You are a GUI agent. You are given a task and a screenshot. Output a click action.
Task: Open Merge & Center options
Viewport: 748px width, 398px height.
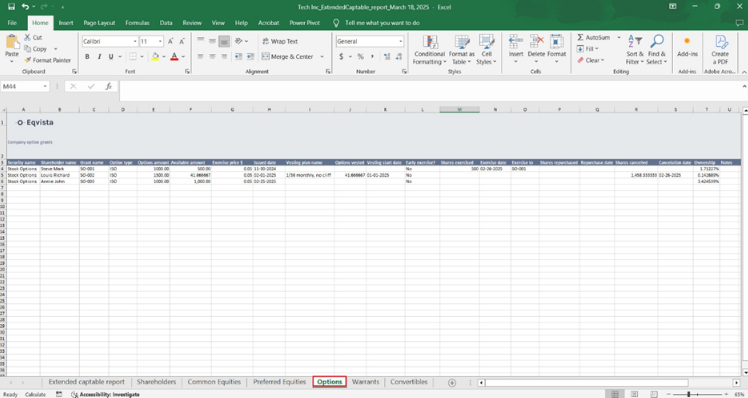point(322,56)
